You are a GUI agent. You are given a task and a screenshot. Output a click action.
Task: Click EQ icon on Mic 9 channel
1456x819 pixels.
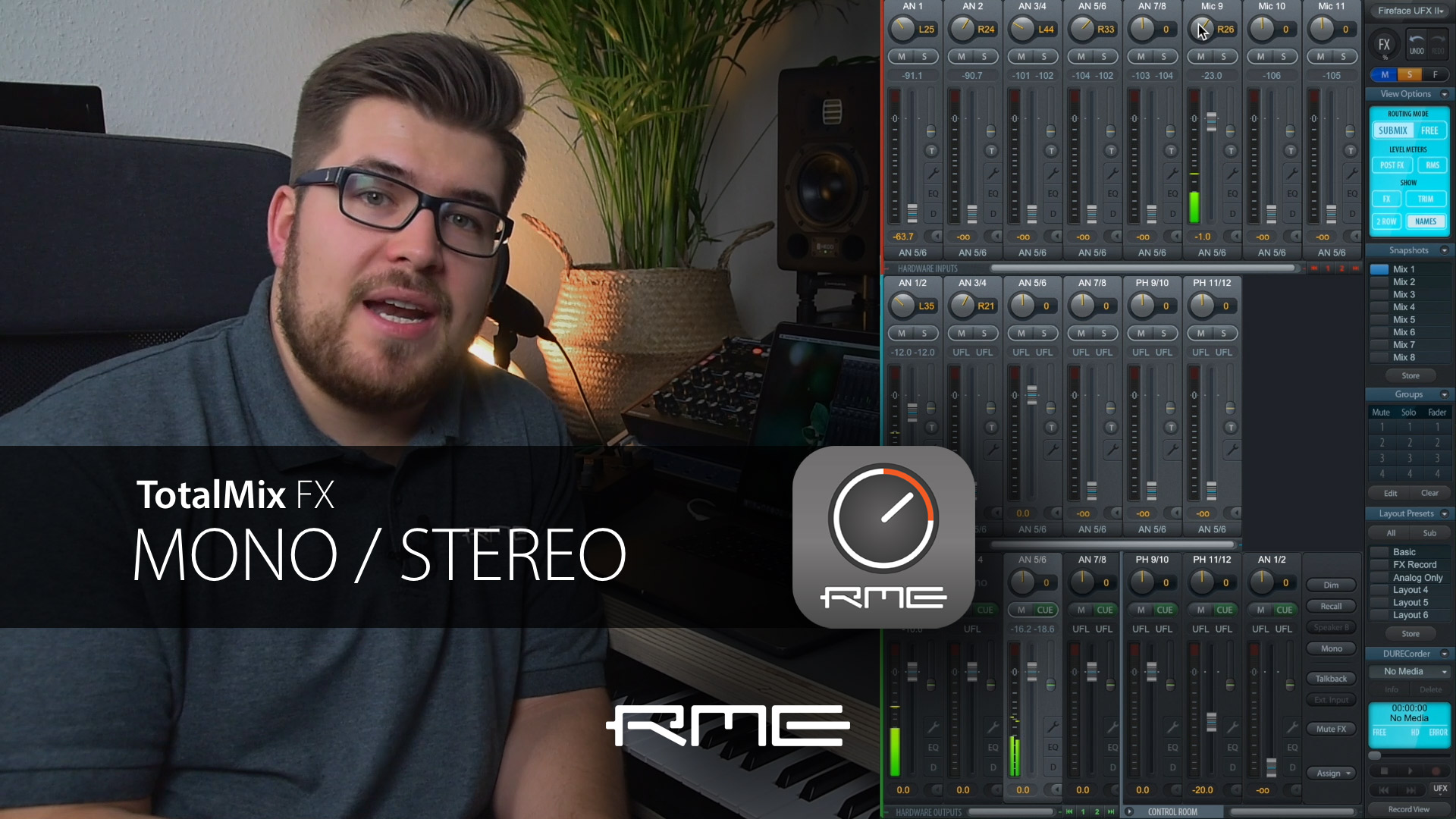pyautogui.click(x=1232, y=194)
